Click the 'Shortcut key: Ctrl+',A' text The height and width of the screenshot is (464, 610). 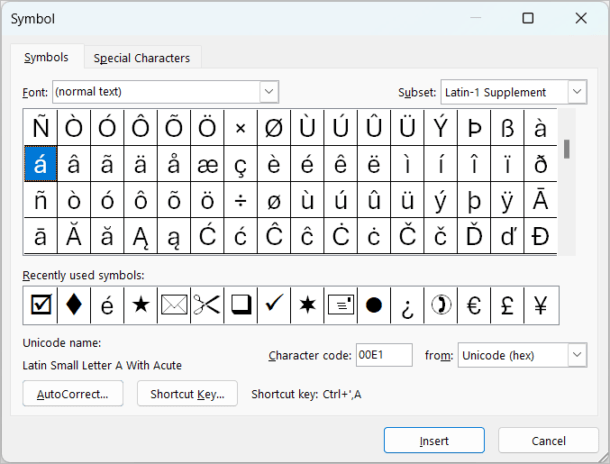click(306, 394)
